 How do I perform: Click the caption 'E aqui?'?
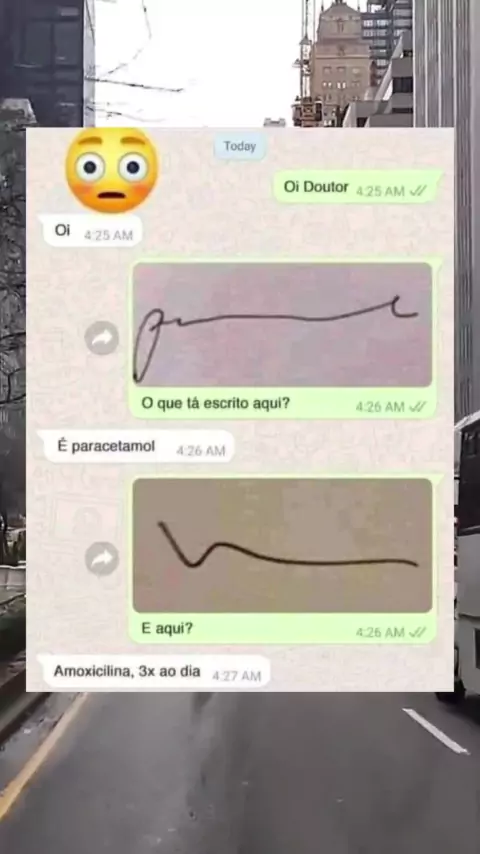[167, 629]
